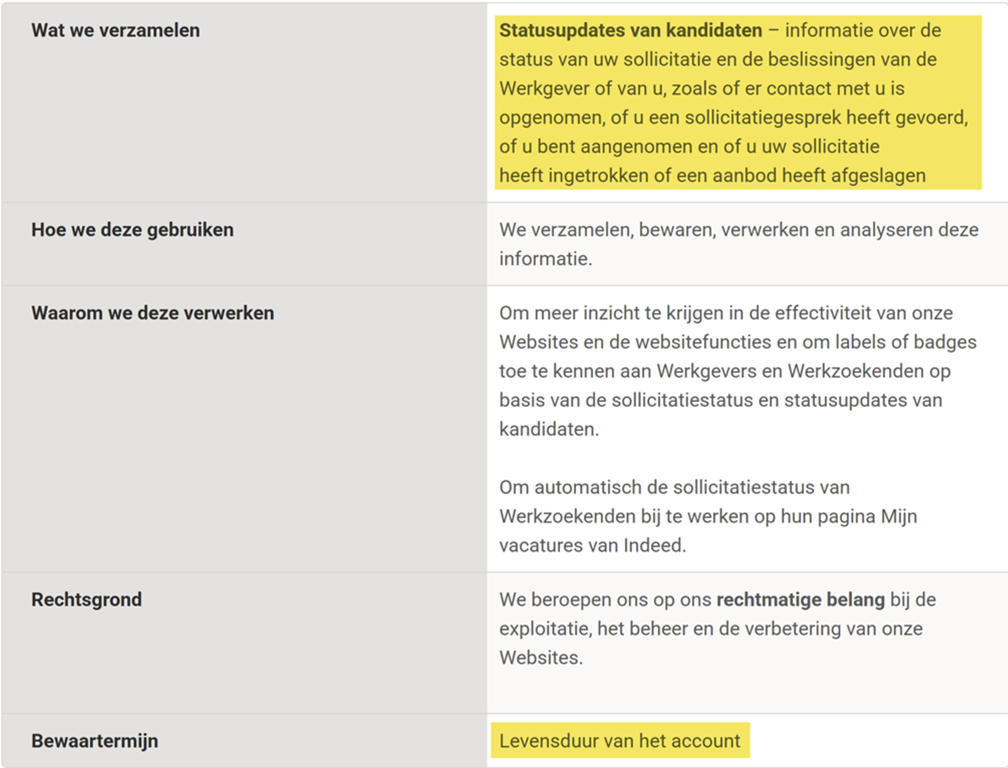Click the paragraph starting "Om meer inzicht"
The width and height of the screenshot is (1008, 768).
click(738, 370)
